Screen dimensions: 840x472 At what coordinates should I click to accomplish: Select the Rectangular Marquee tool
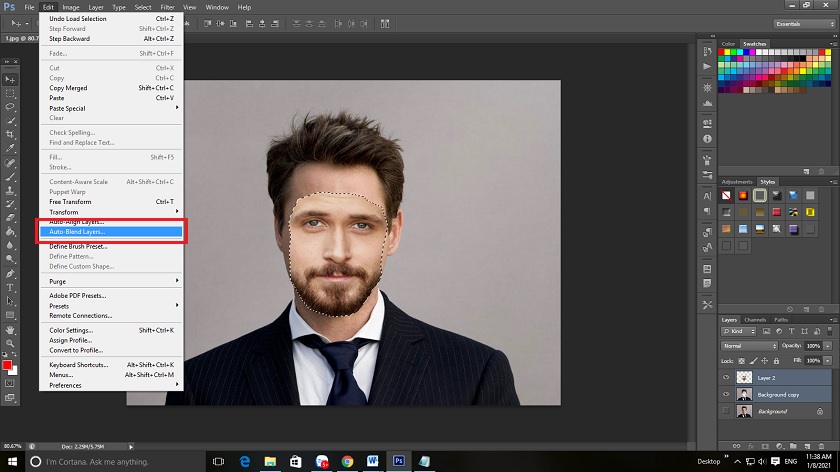pos(10,93)
